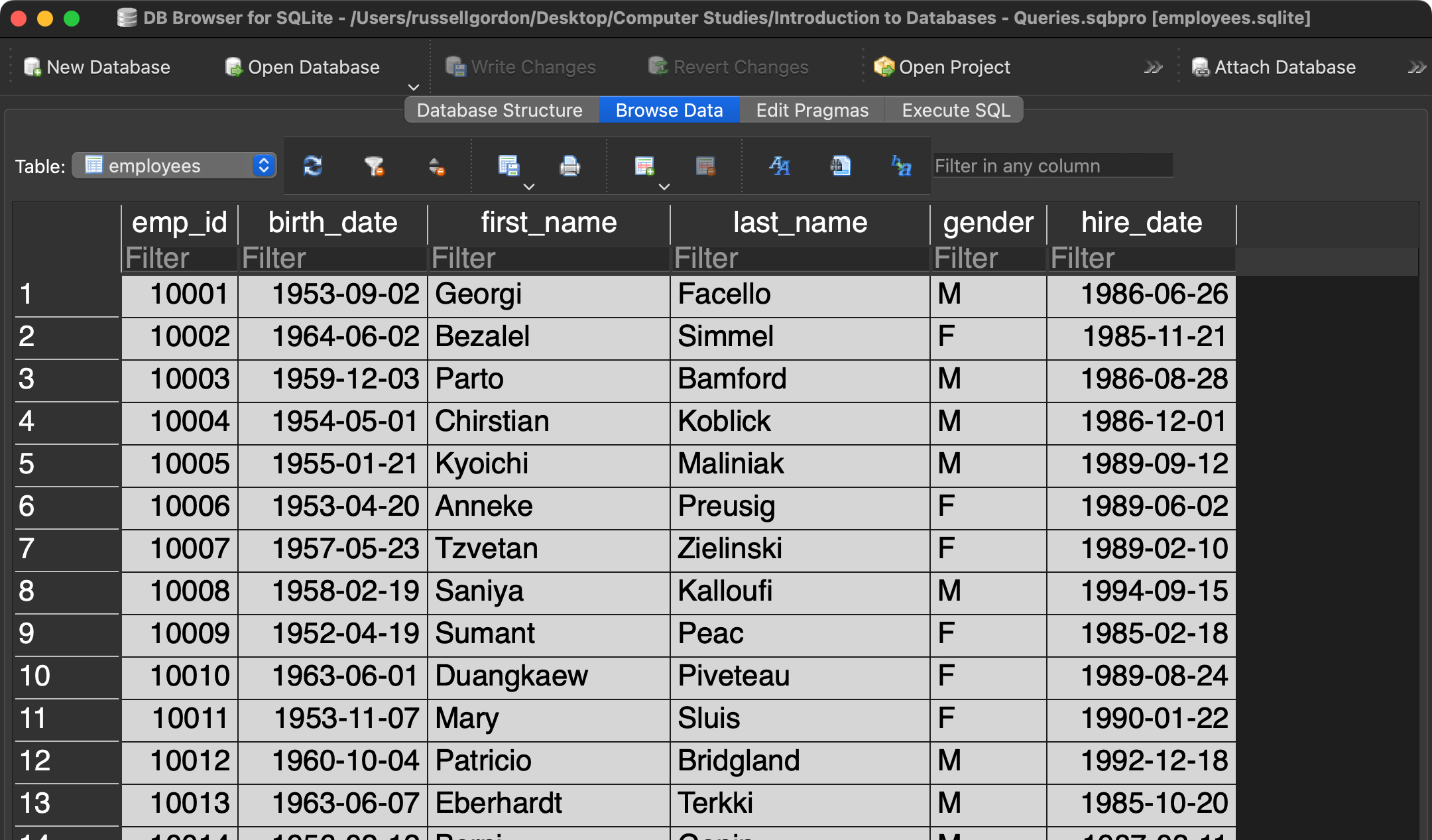
Task: Sort by the hire_date column header
Action: pos(1141,223)
